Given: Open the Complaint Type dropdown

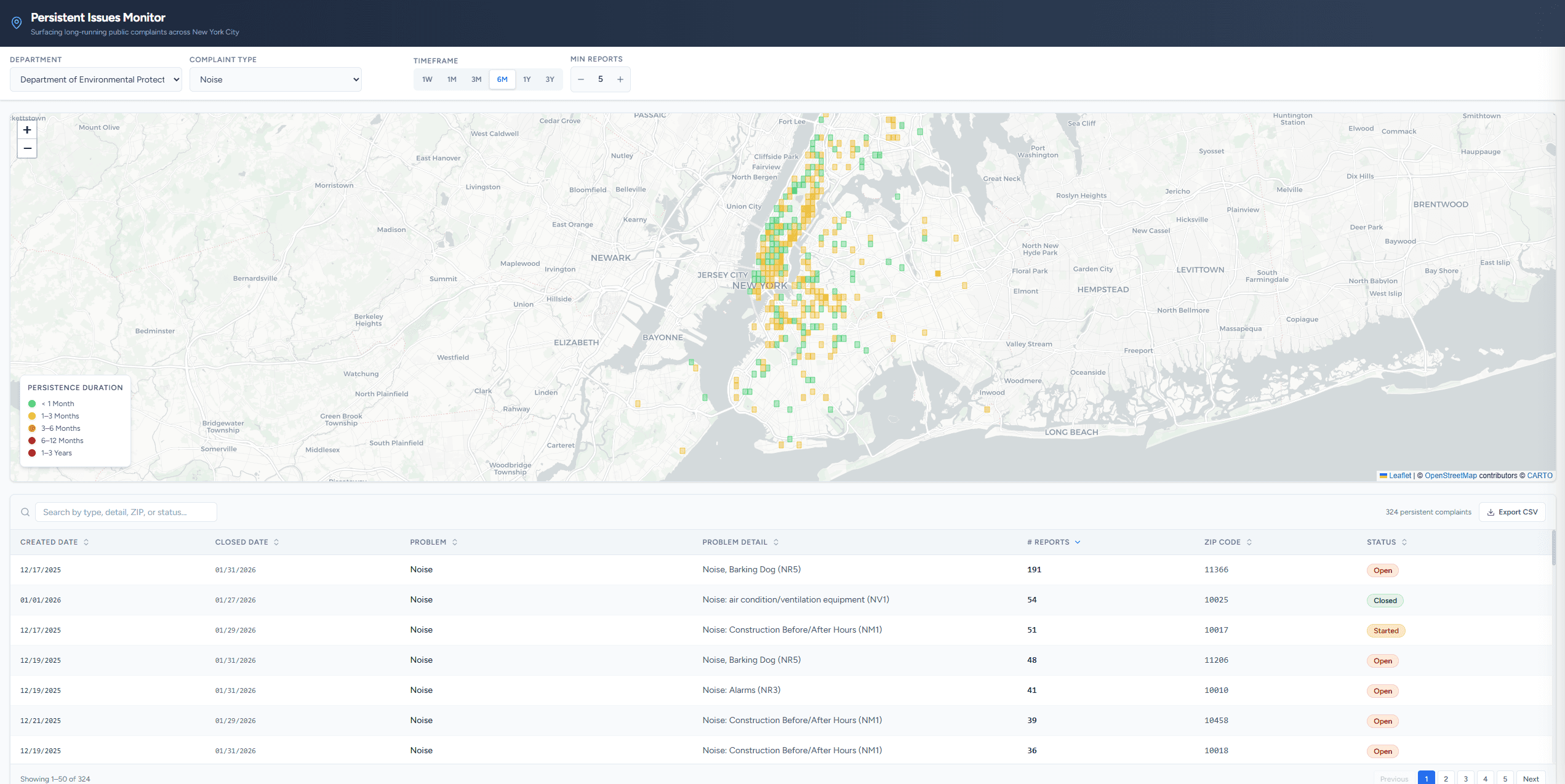Looking at the screenshot, I should point(276,79).
